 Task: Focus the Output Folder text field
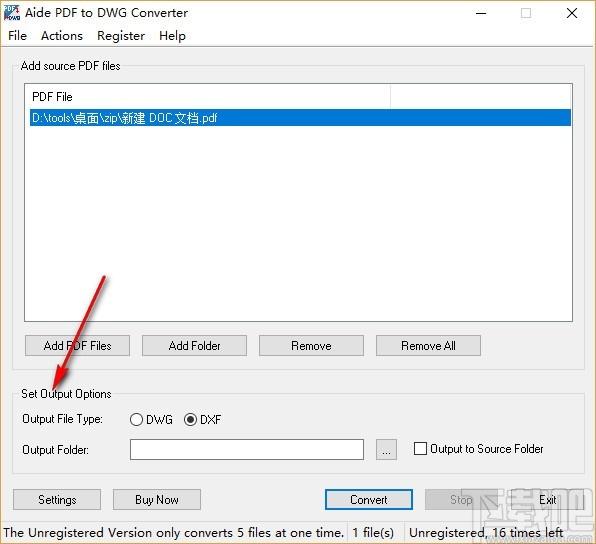(x=247, y=449)
